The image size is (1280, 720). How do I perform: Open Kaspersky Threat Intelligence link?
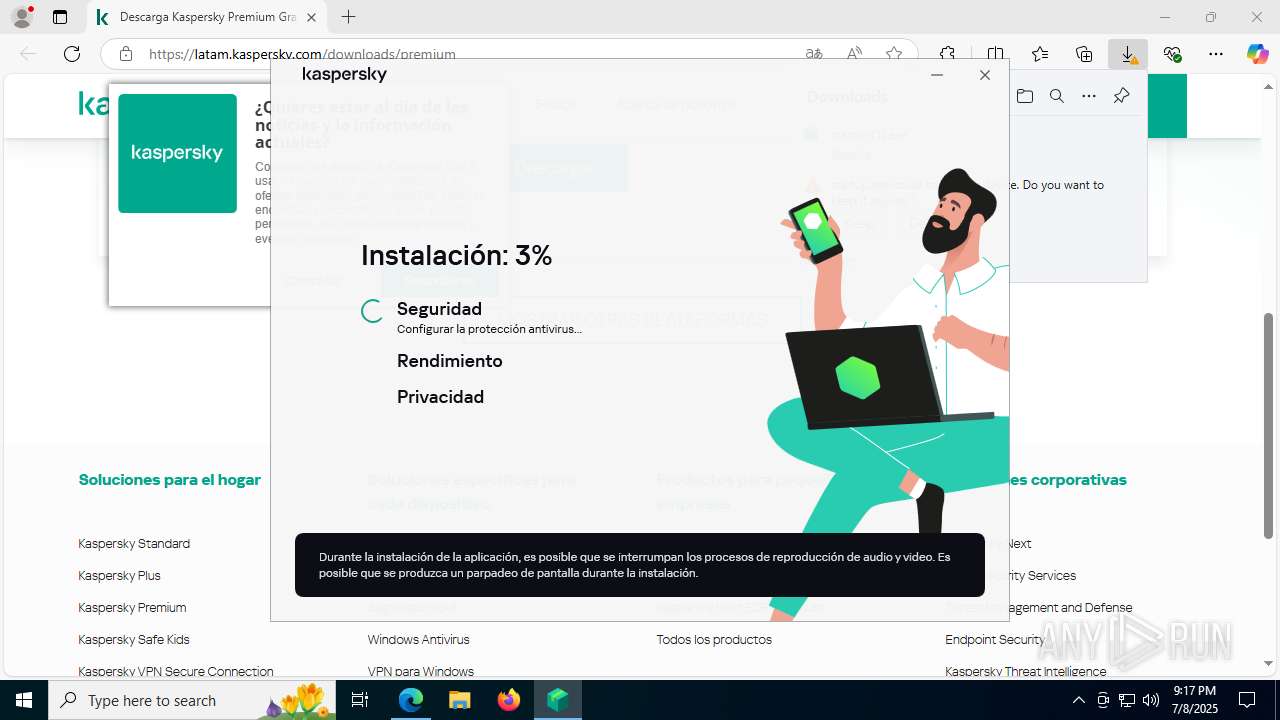tap(1026, 672)
